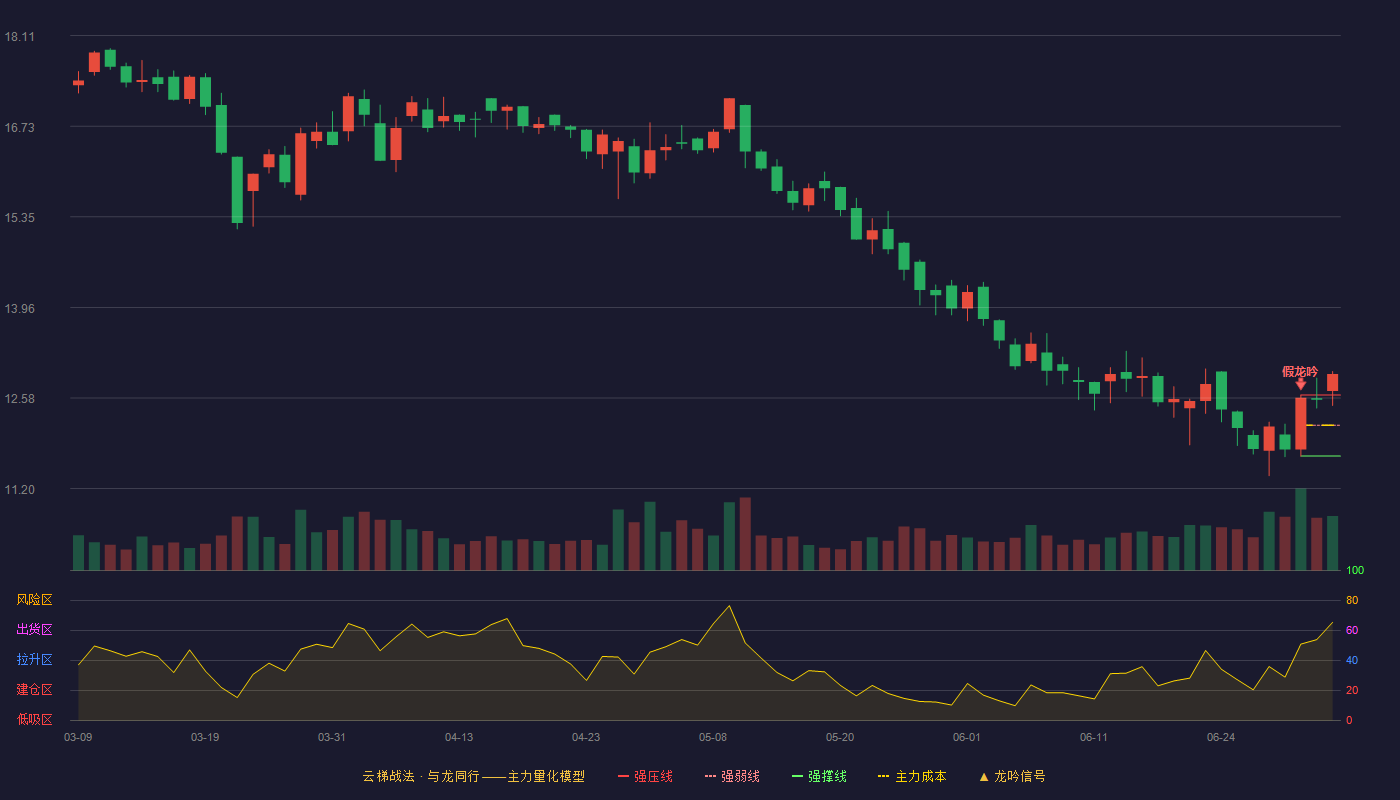Click the 15.35 price axis label
The width and height of the screenshot is (1400, 800).
tap(19, 218)
